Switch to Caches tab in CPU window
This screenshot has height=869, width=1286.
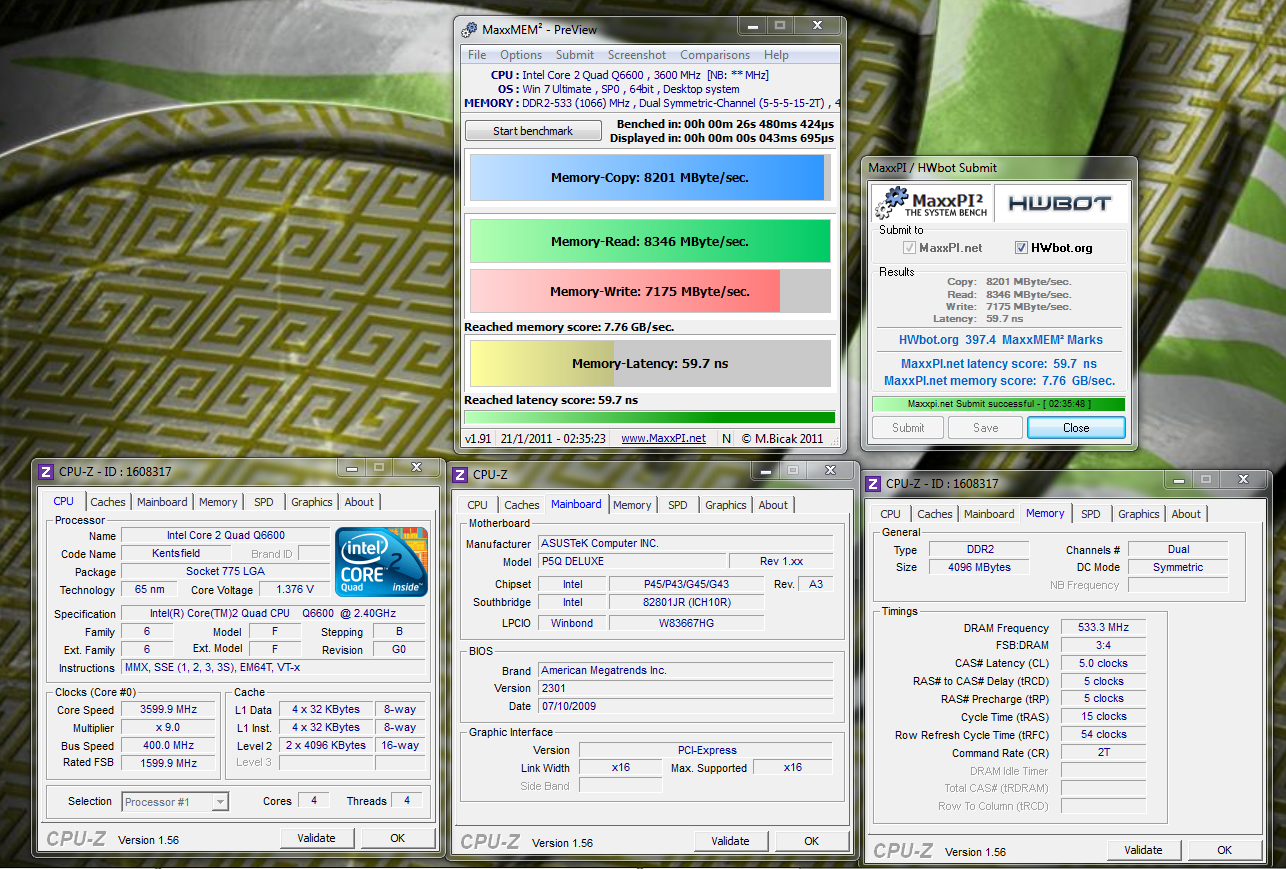[x=108, y=502]
